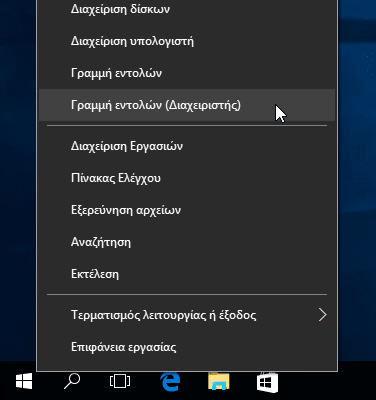Choose Αναζήτηση from the menu
The image size is (376, 400).
[x=187, y=242]
